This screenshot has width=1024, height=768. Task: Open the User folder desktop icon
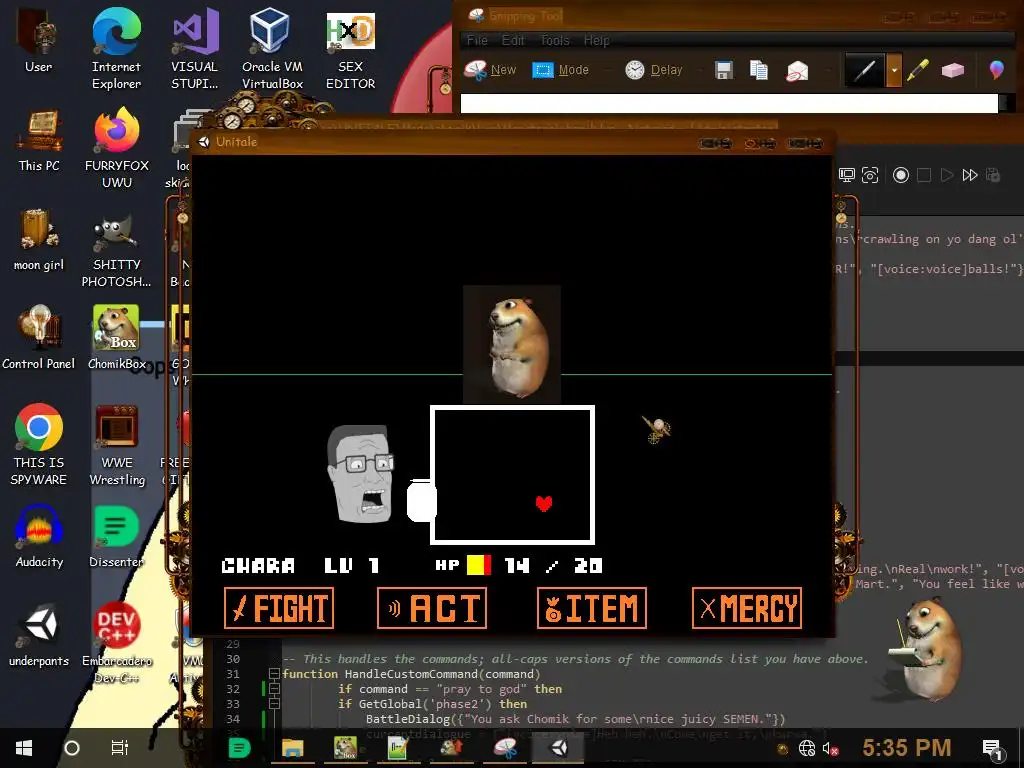[x=39, y=39]
